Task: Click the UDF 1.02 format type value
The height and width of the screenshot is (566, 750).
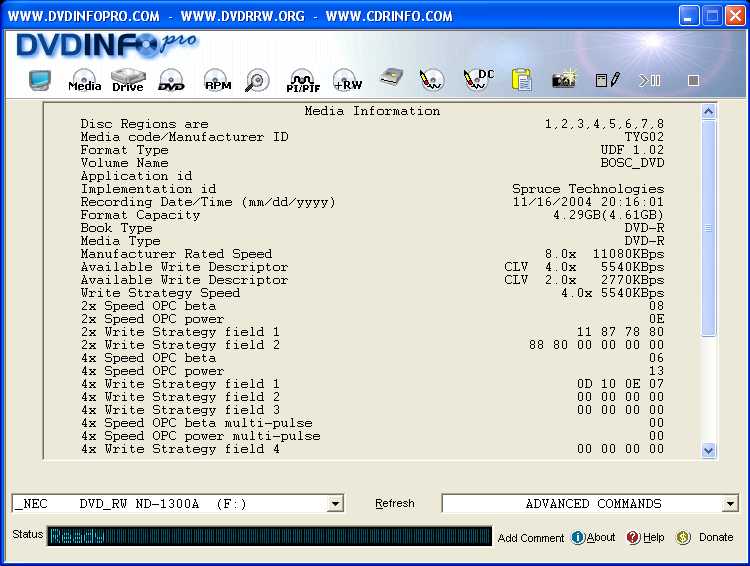Action: [x=632, y=150]
